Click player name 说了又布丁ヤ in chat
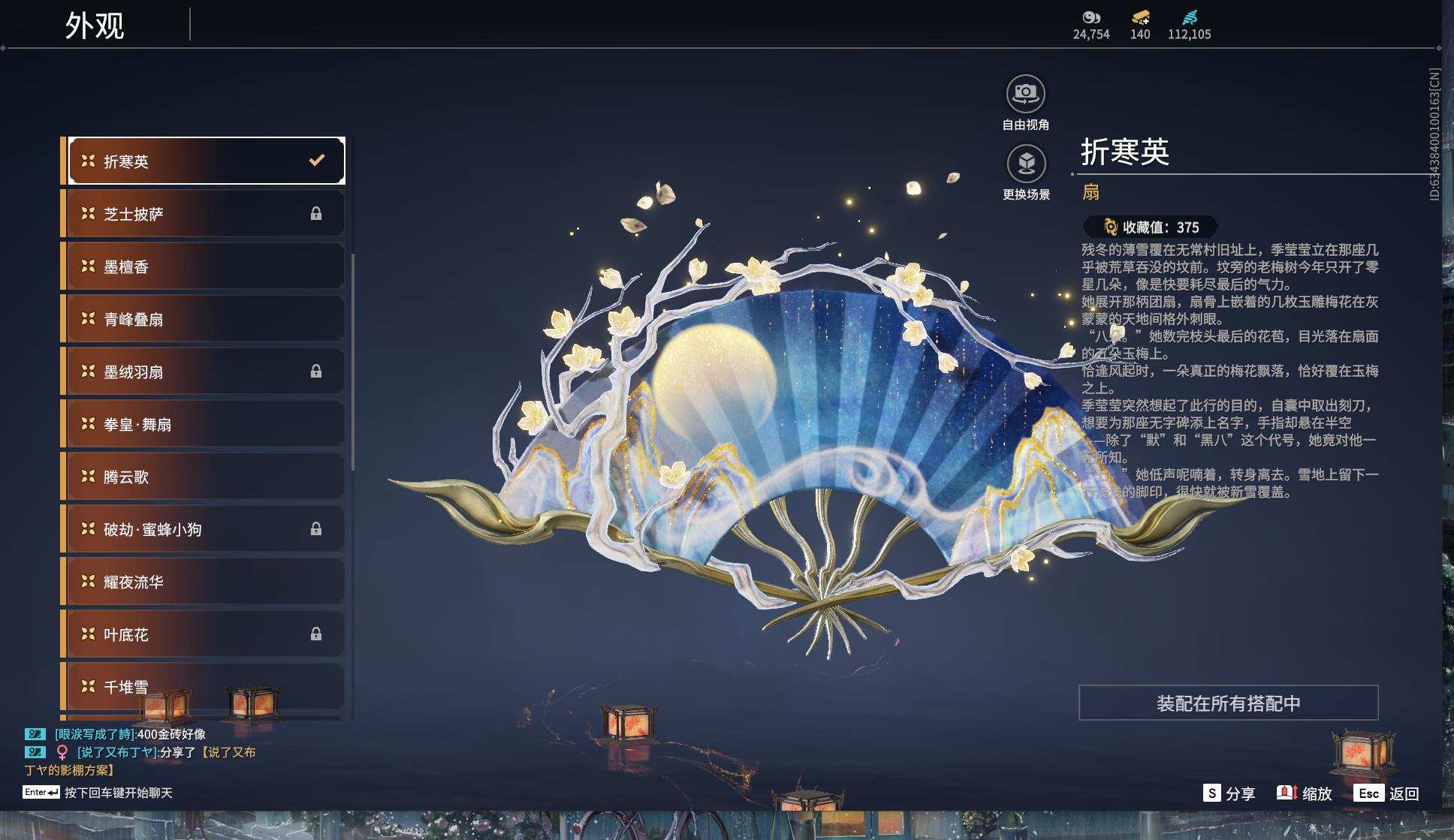 [117, 752]
